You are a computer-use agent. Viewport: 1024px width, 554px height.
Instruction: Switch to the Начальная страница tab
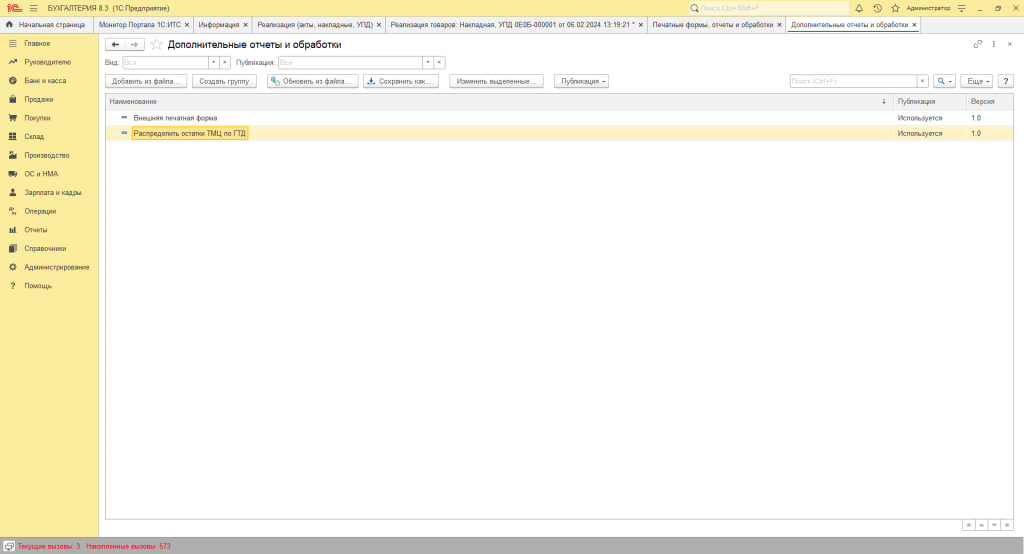[46, 25]
